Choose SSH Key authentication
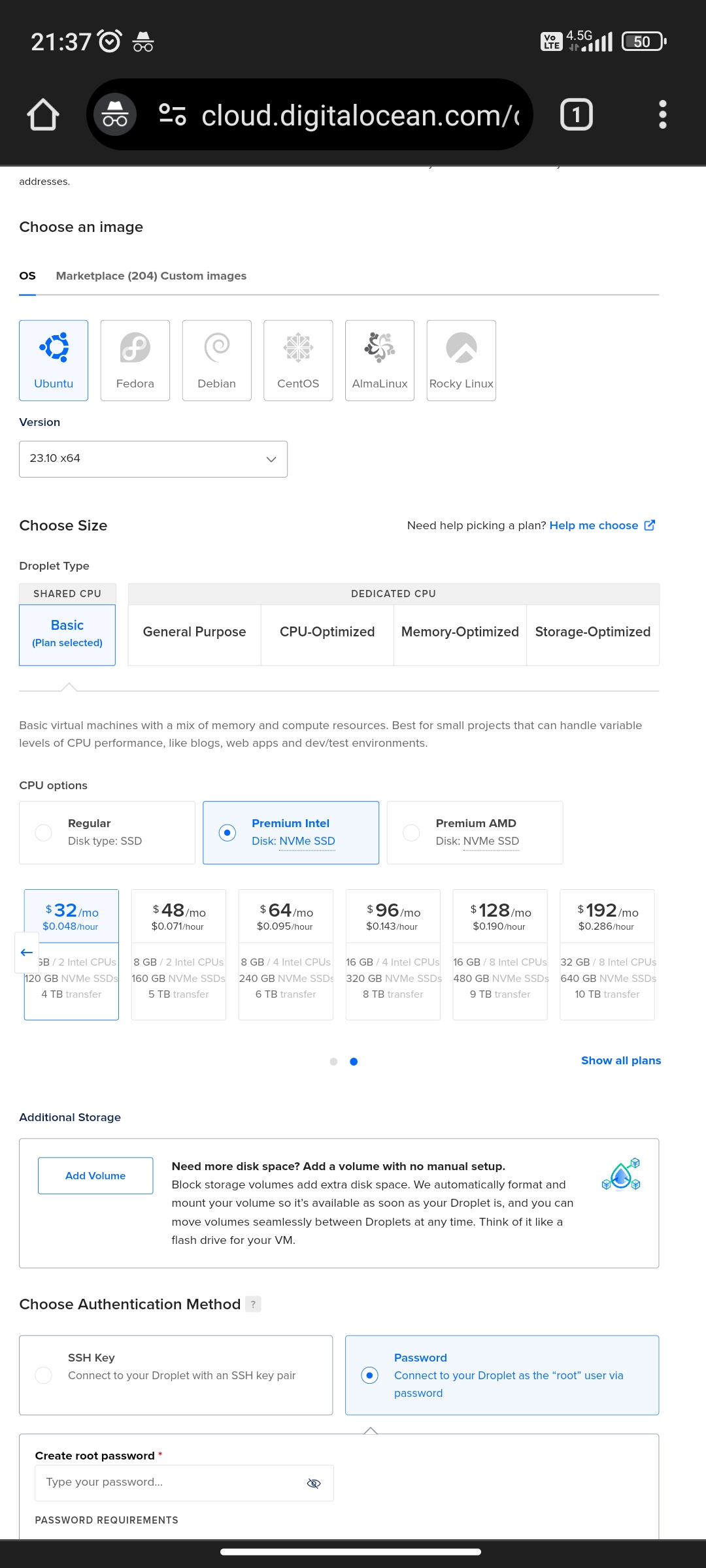Viewport: 706px width, 1568px height. tap(176, 1375)
